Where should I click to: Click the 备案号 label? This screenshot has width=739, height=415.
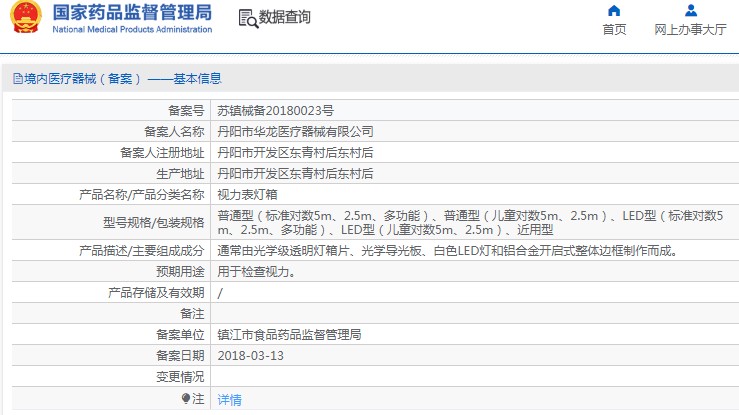186,111
